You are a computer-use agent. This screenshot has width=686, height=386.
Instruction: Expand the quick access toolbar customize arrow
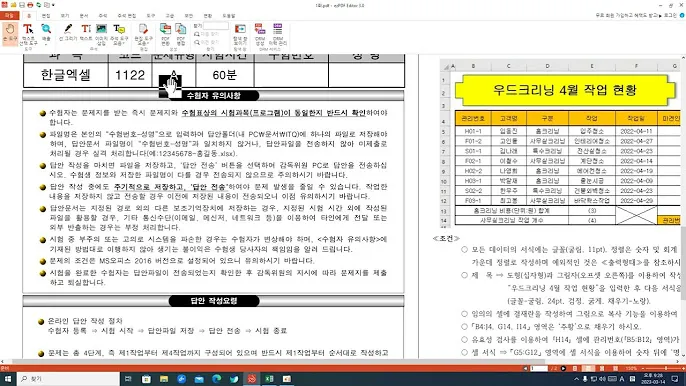[53, 5]
